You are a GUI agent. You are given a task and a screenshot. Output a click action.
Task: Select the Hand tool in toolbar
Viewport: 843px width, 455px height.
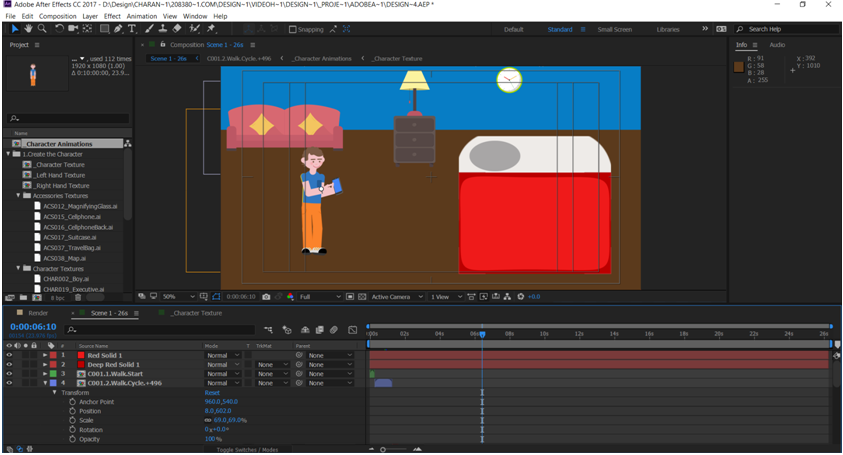coord(29,29)
